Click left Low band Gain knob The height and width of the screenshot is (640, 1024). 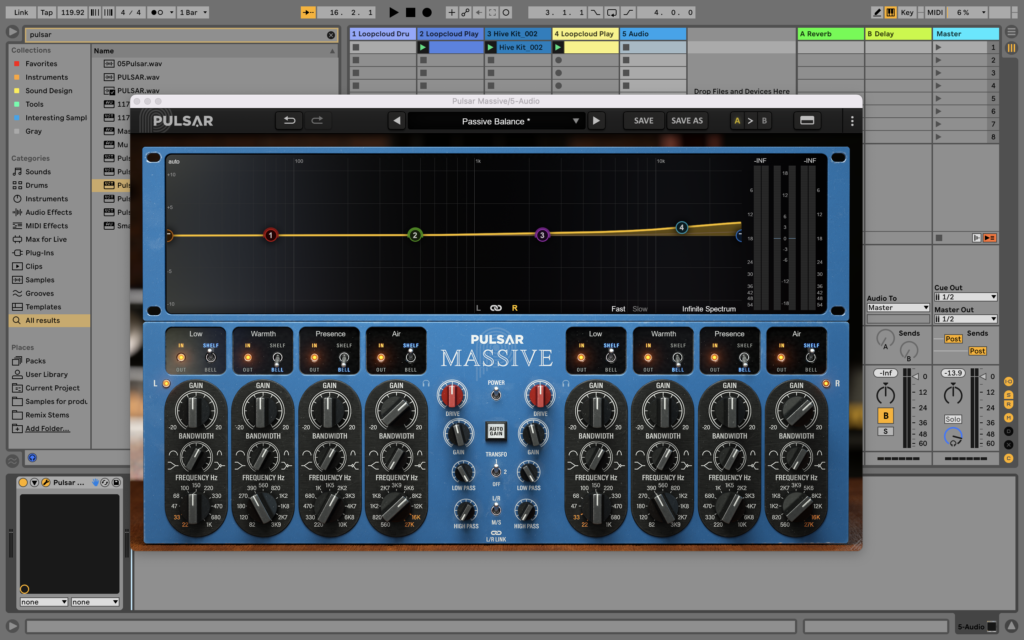[195, 410]
